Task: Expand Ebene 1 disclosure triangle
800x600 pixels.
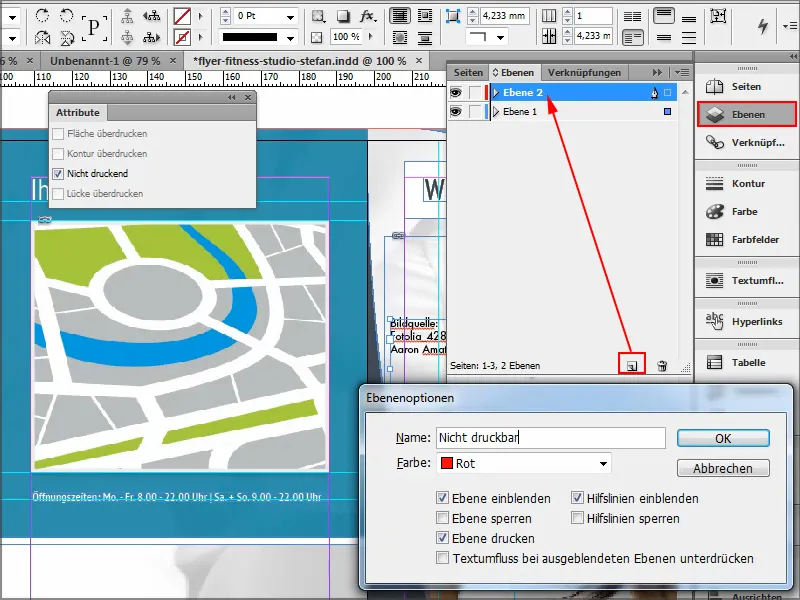Action: coord(496,111)
